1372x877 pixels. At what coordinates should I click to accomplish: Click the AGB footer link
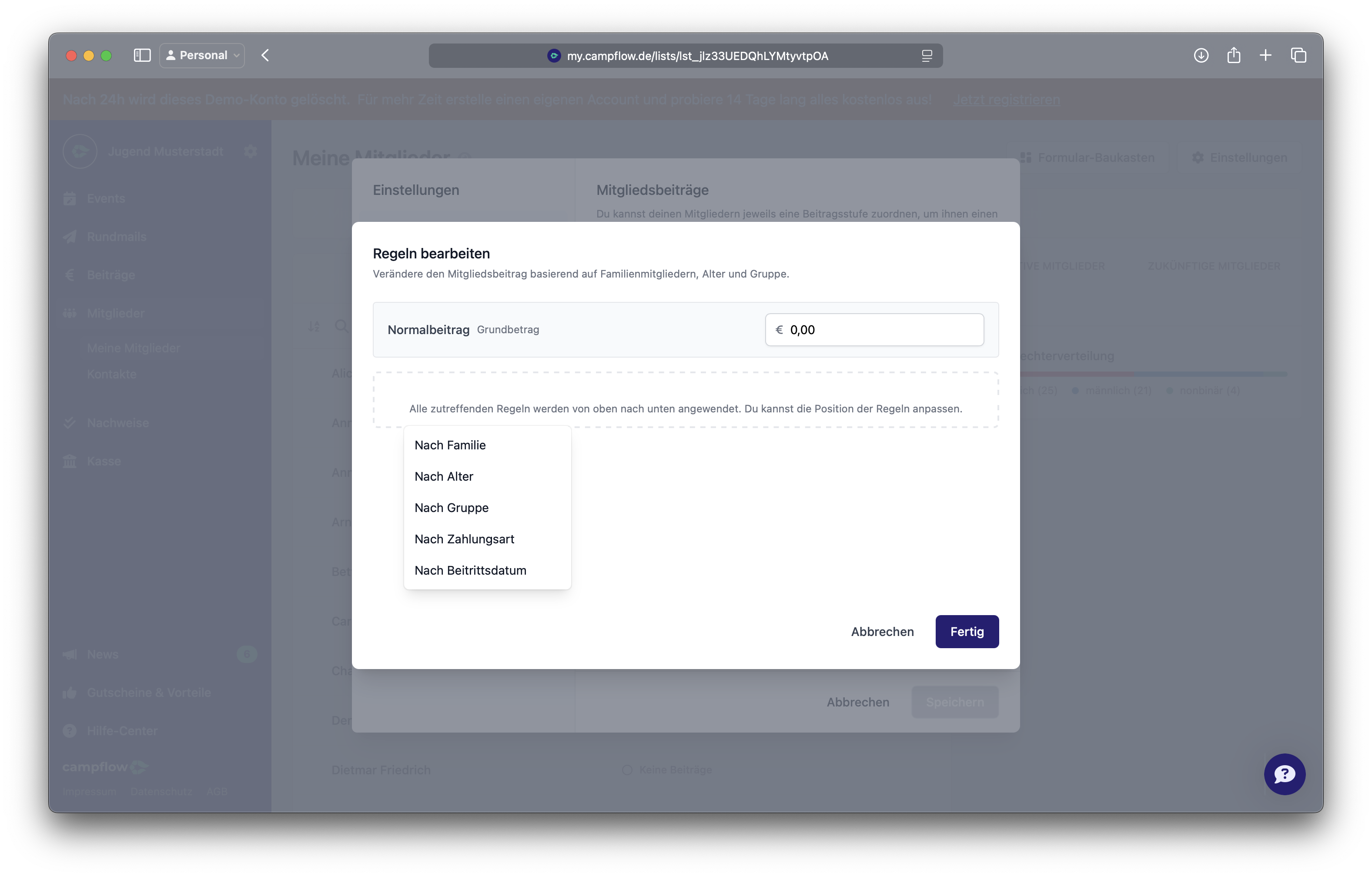click(217, 792)
